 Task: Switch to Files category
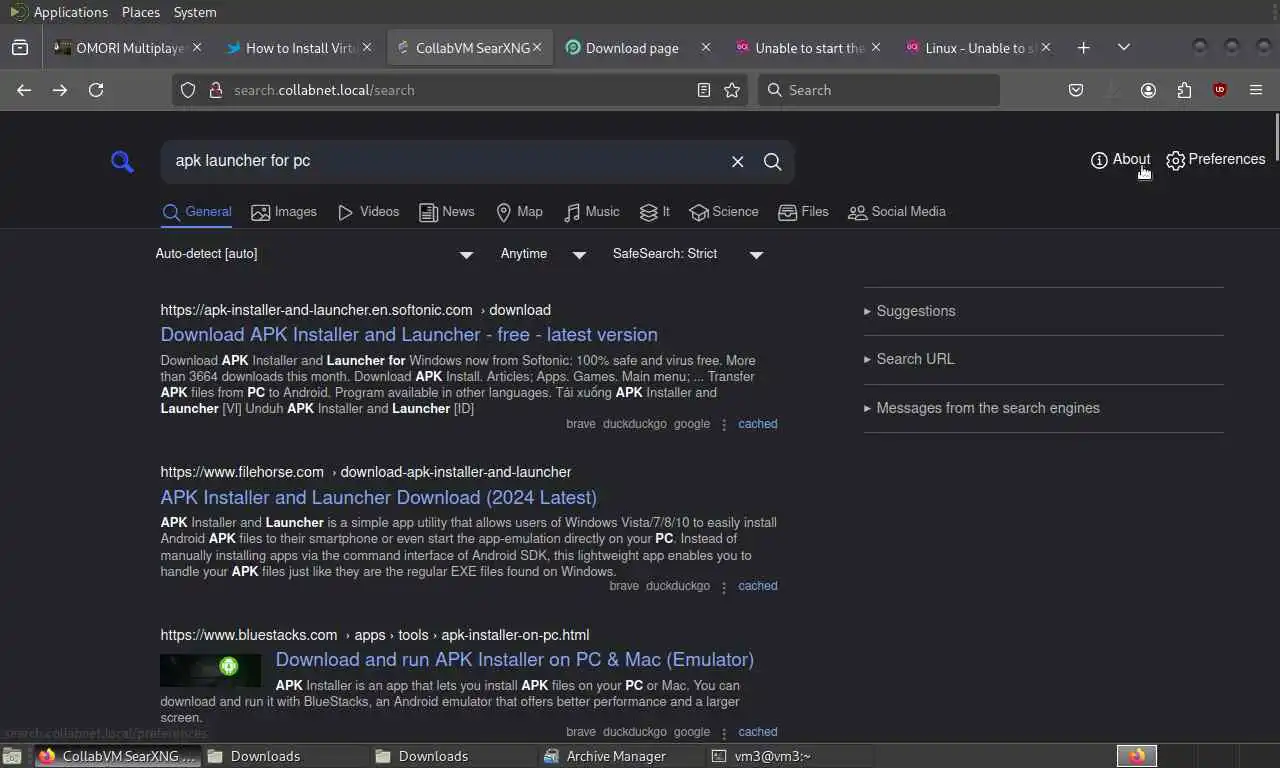click(x=803, y=212)
